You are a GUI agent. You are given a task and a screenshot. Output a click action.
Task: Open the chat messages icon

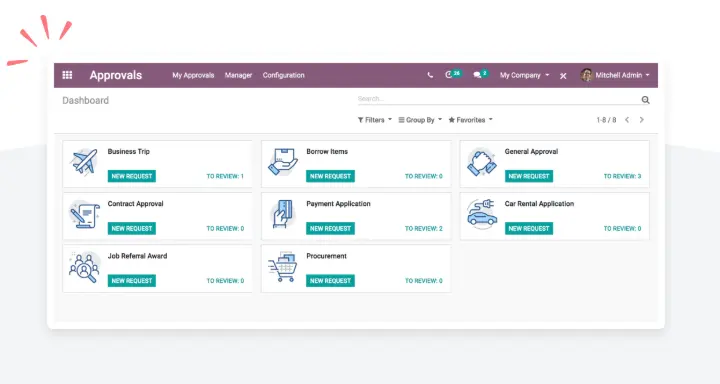pos(477,75)
